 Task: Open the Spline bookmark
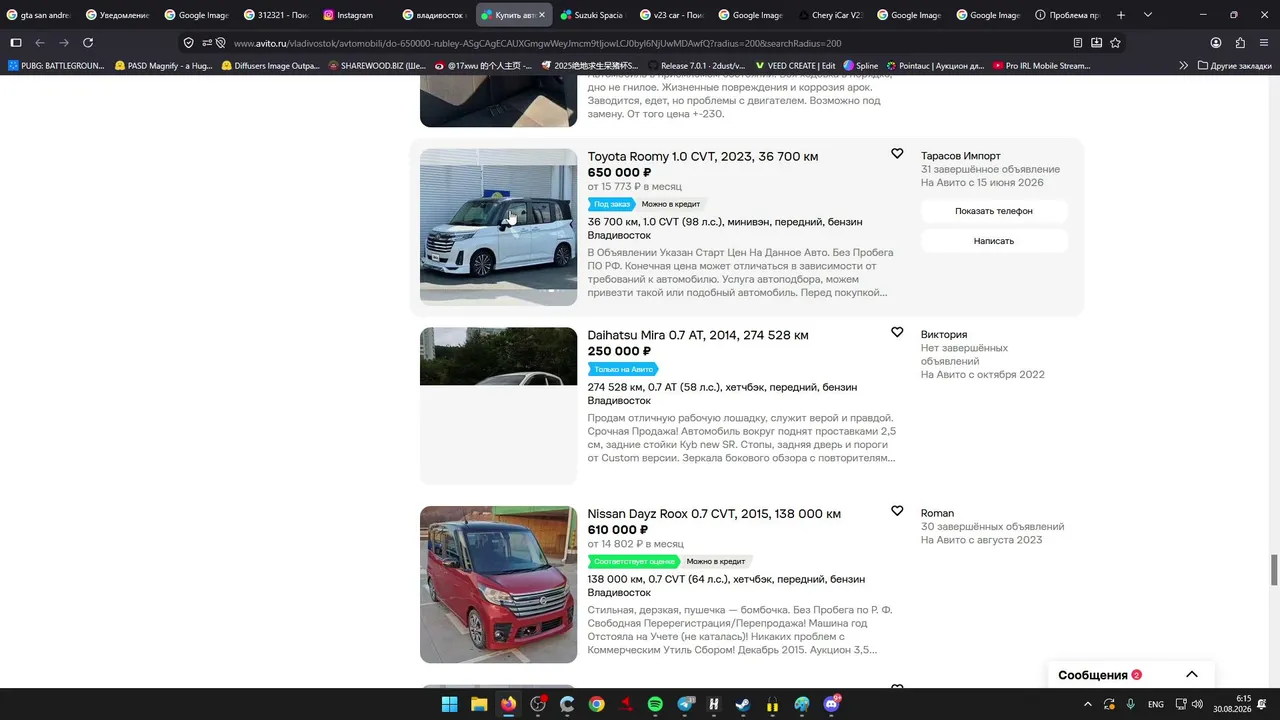coord(861,66)
